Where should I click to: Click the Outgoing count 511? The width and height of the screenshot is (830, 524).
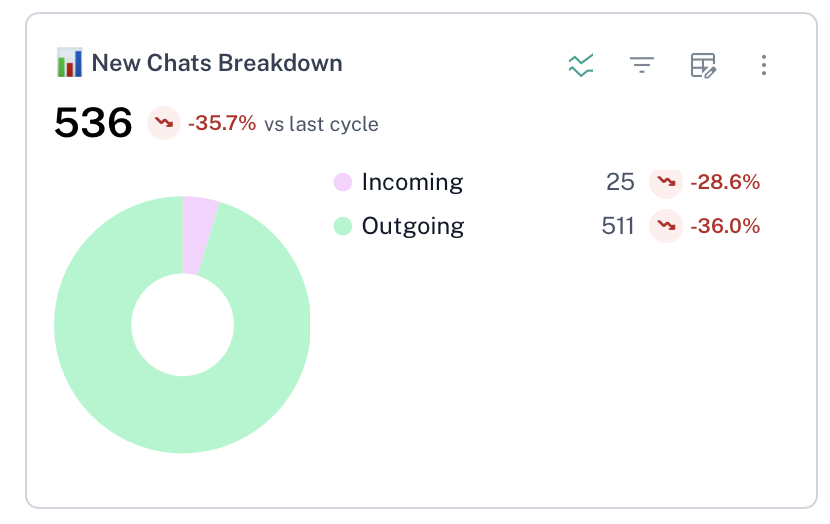[618, 226]
